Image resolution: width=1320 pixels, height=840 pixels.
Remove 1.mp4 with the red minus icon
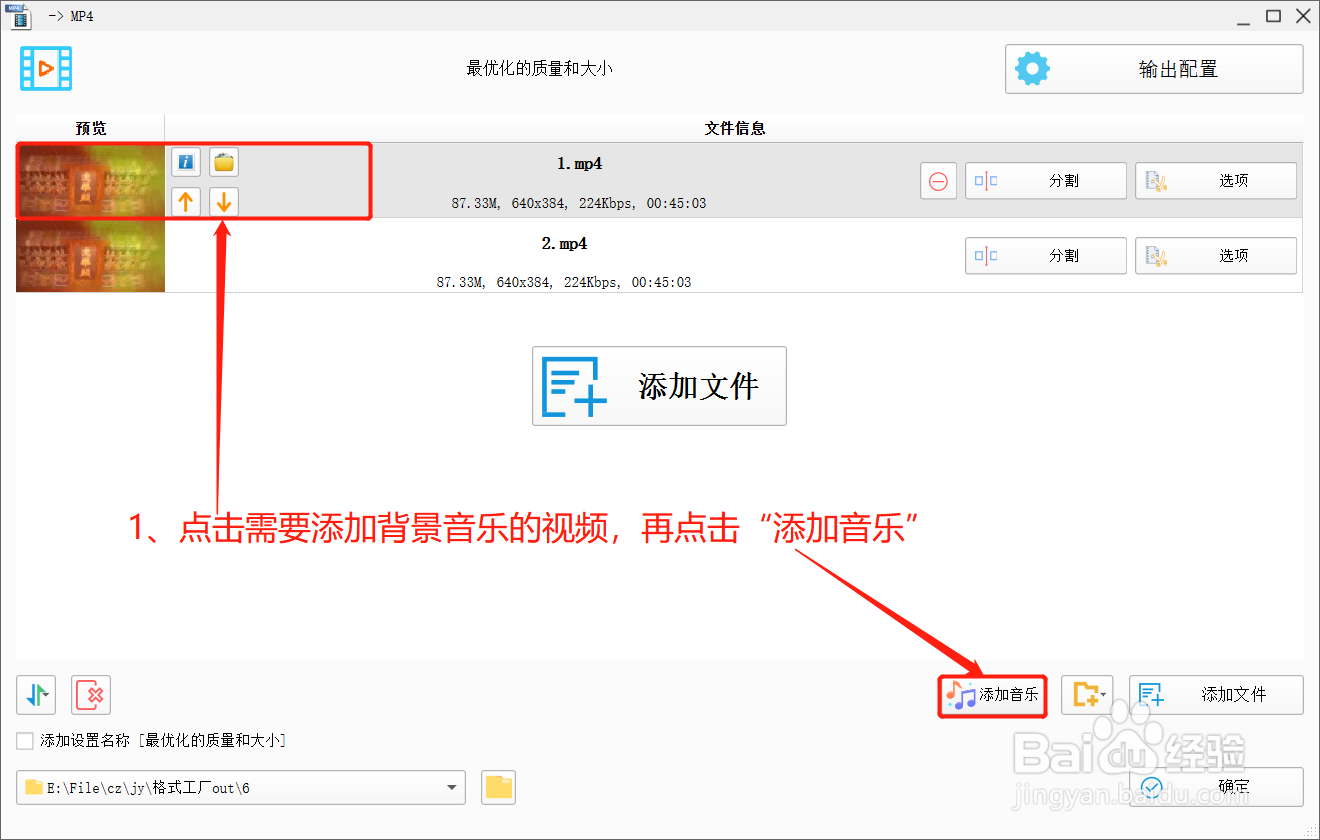[938, 181]
